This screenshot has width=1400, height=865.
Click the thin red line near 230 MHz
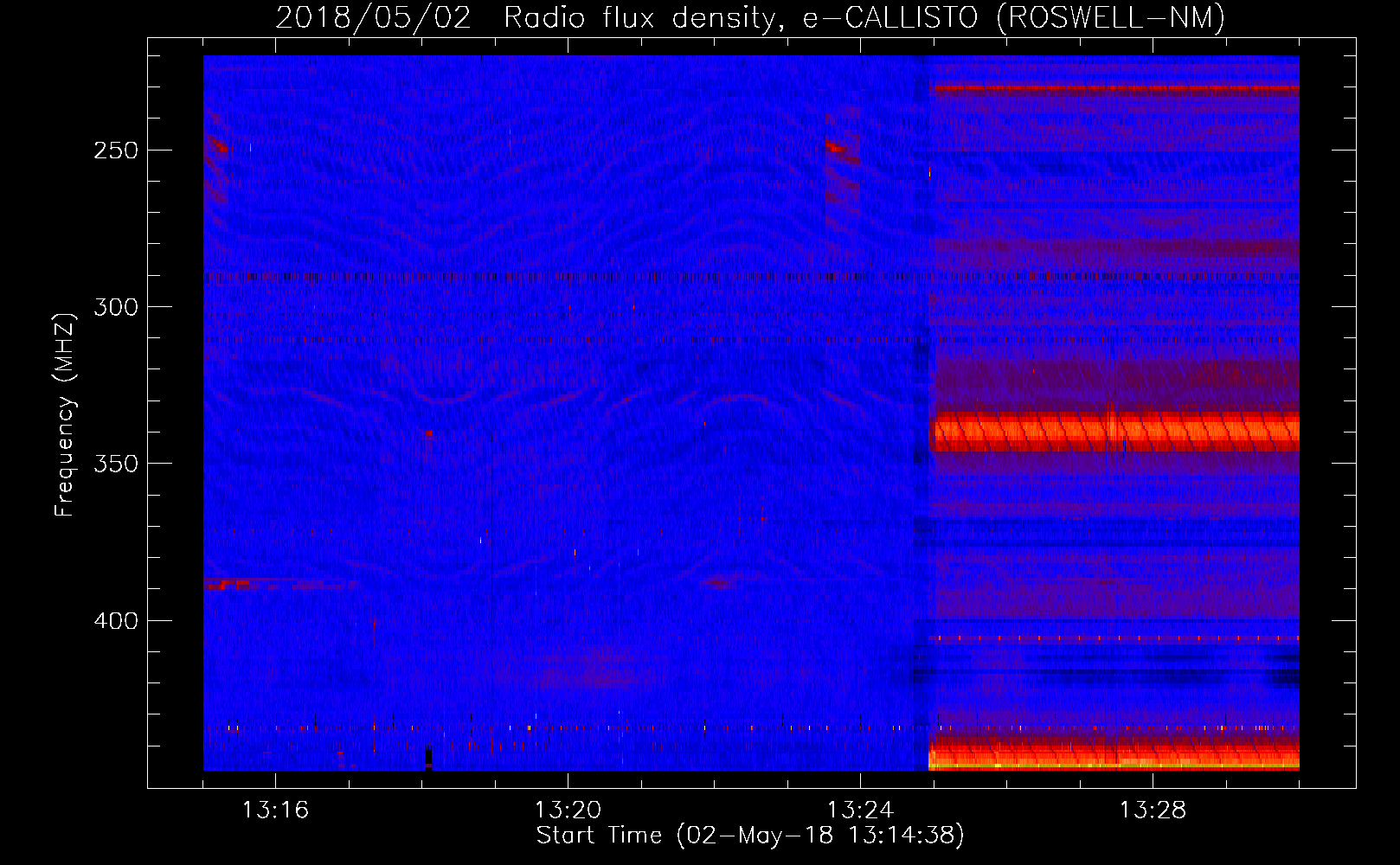[1115, 87]
